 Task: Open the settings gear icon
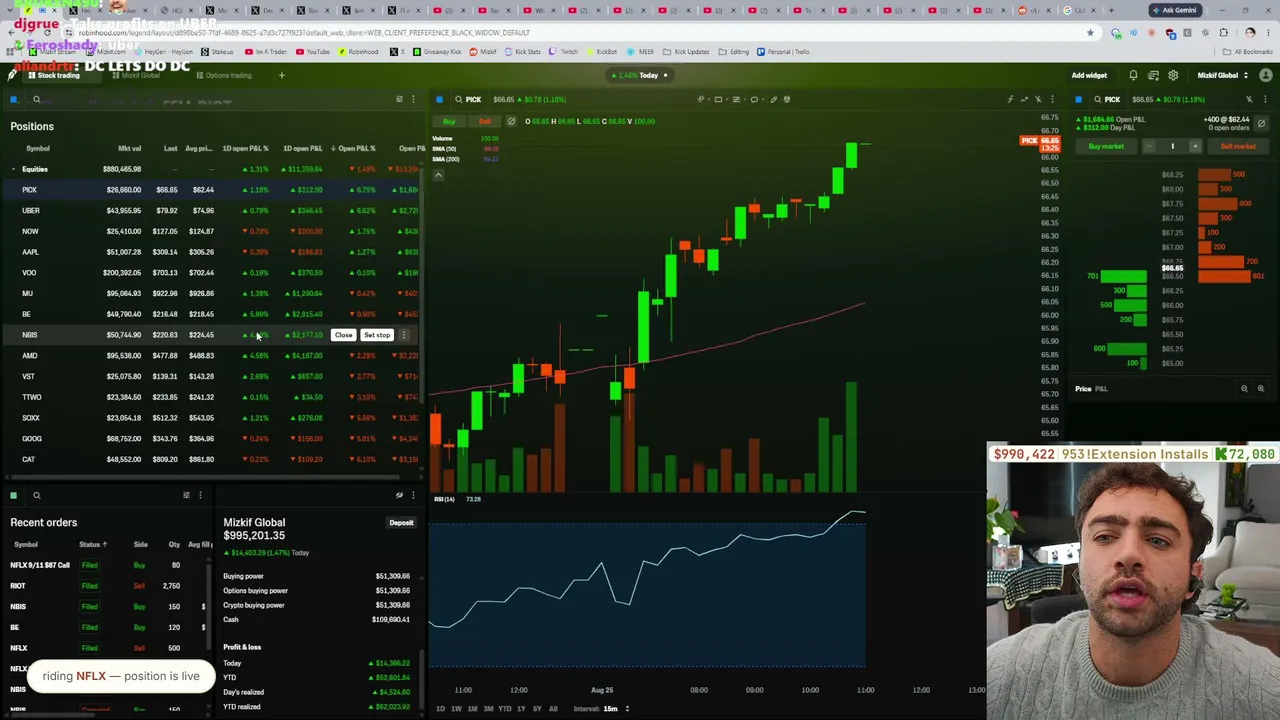[x=1173, y=75]
